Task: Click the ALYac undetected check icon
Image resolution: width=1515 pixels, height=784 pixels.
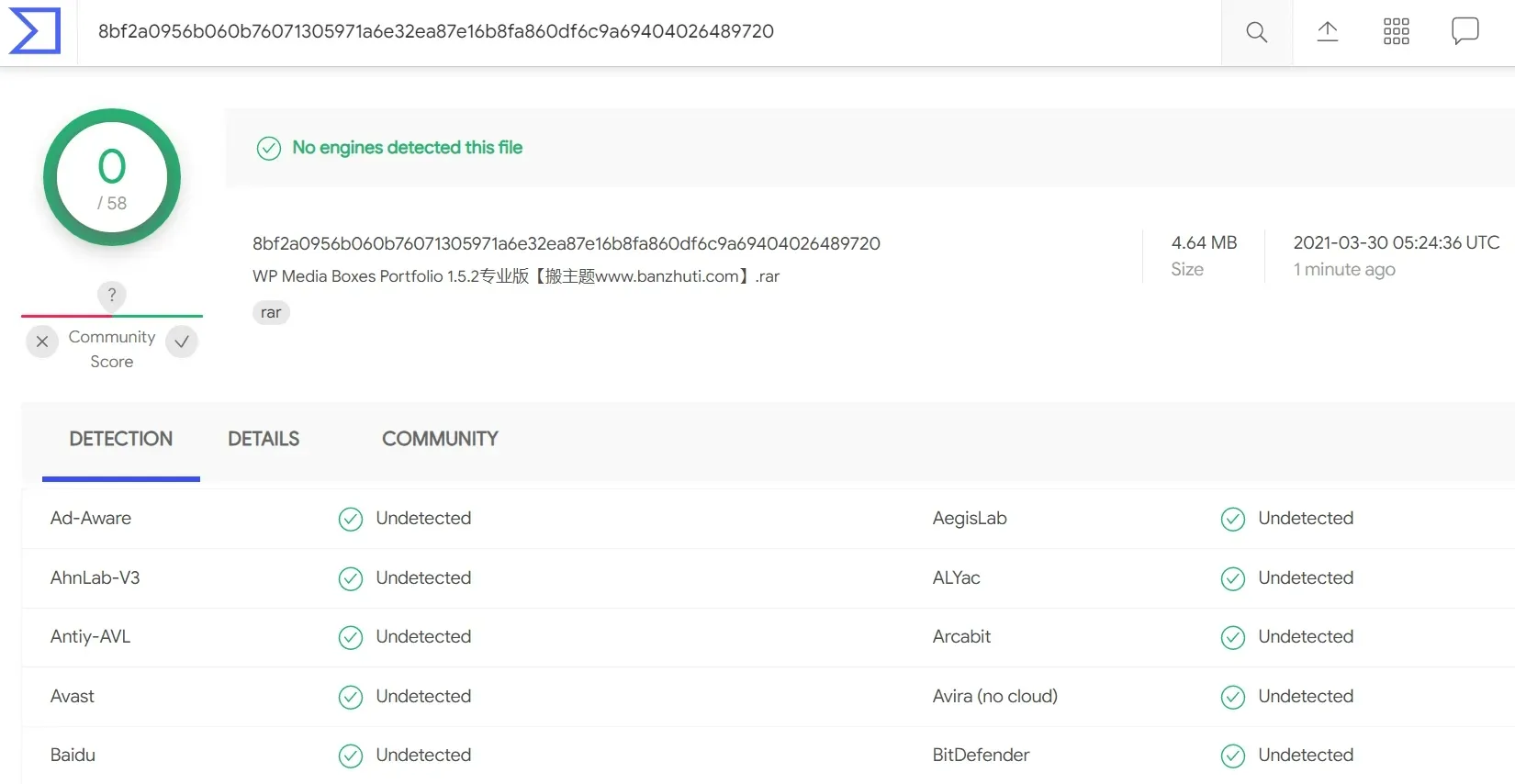Action: coord(1233,578)
